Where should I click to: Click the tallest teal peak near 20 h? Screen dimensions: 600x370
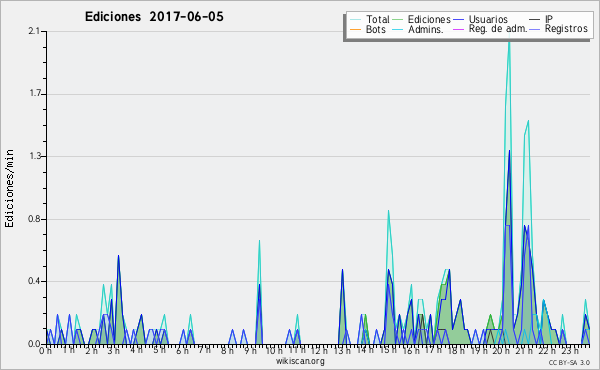pyautogui.click(x=509, y=41)
